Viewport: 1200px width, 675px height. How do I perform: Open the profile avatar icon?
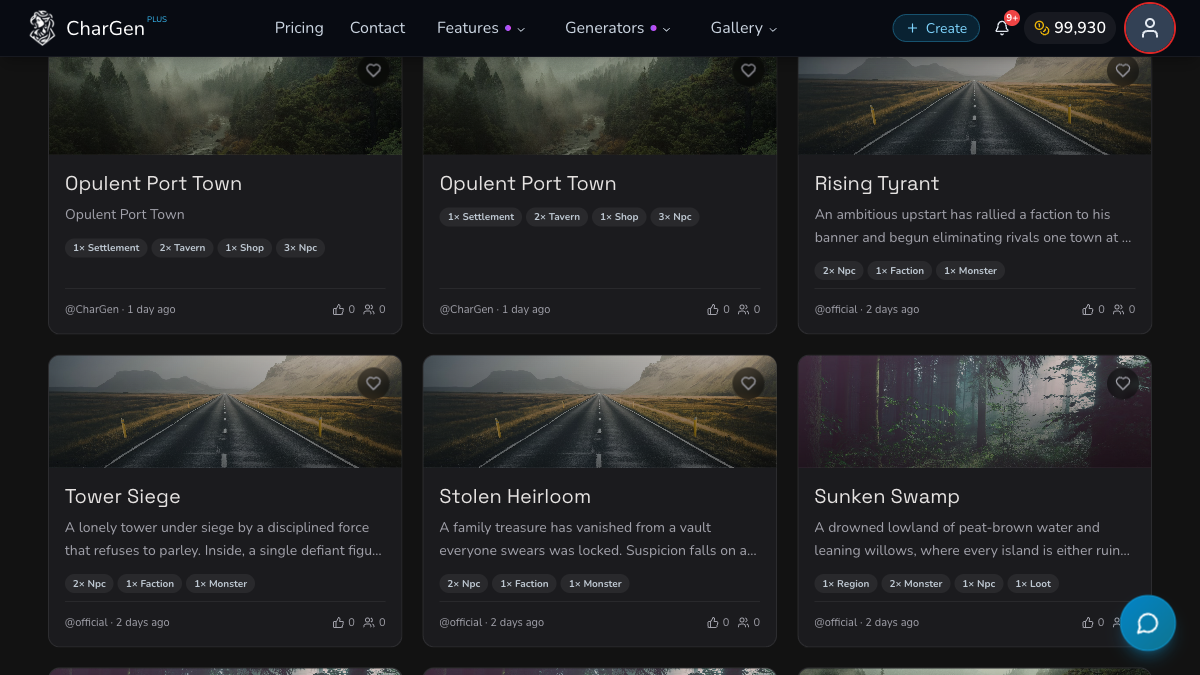(1149, 28)
